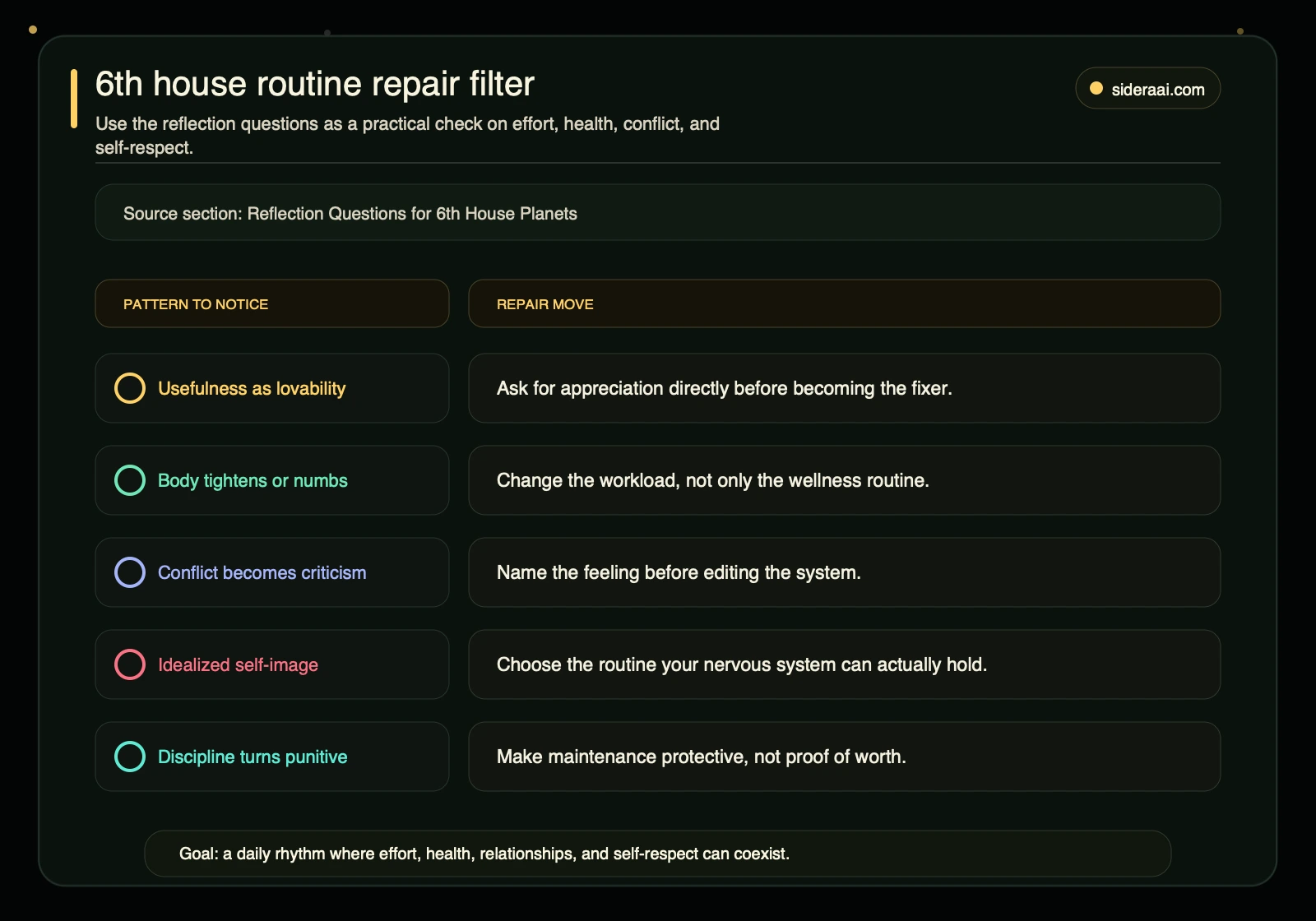Screen dimensions: 1316x921
Task: Click 'Name the feeling before editing the system'
Action: (x=679, y=572)
